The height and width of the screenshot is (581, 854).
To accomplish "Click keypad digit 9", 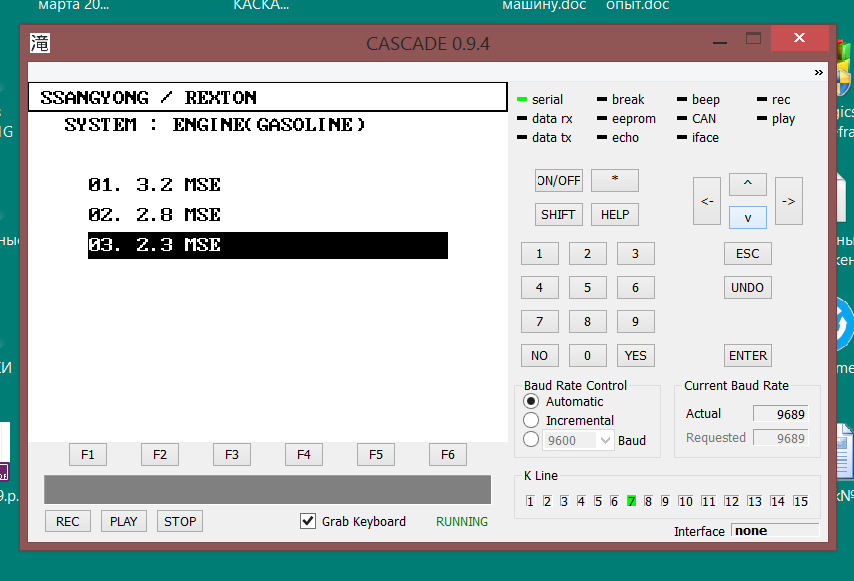I will tap(636, 322).
